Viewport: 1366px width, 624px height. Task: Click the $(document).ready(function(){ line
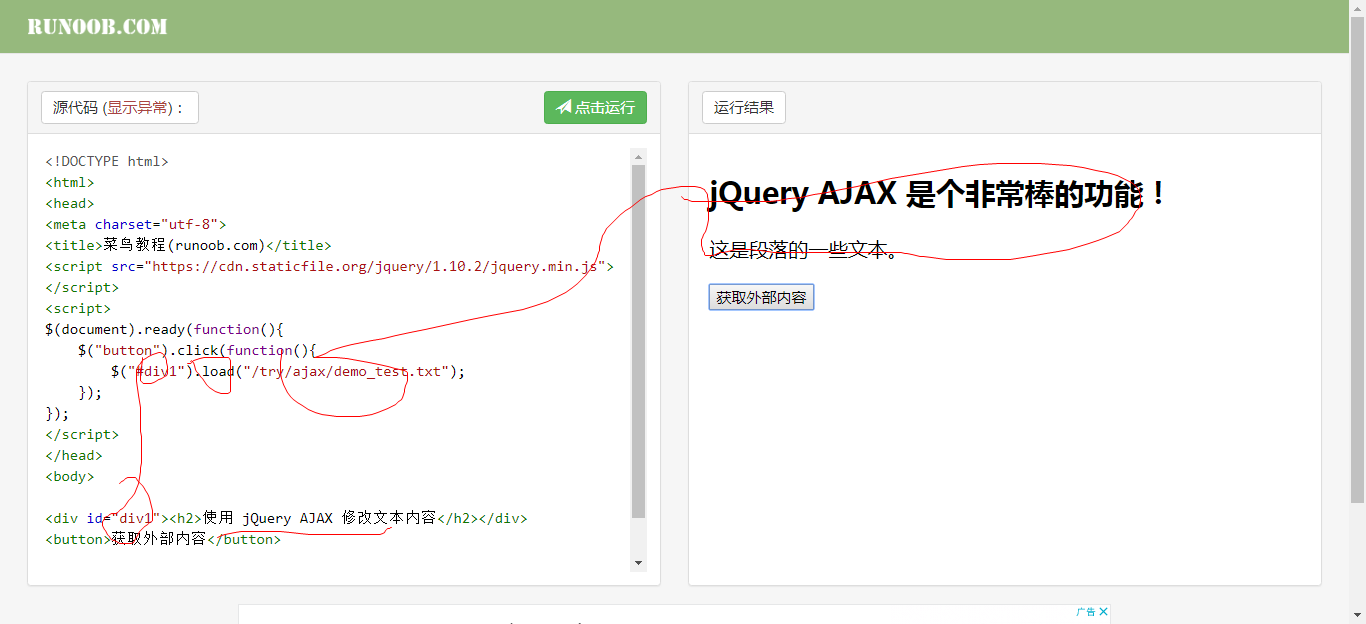165,329
